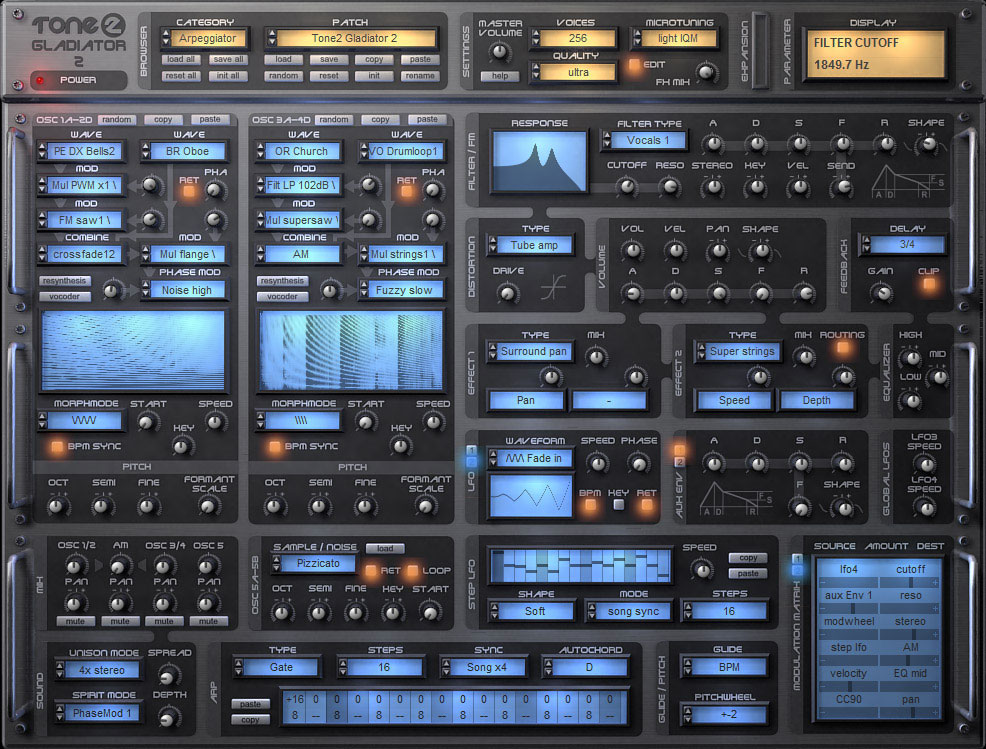
Task: Toggle RET in the OSC 3A-4D section
Action: 406,192
